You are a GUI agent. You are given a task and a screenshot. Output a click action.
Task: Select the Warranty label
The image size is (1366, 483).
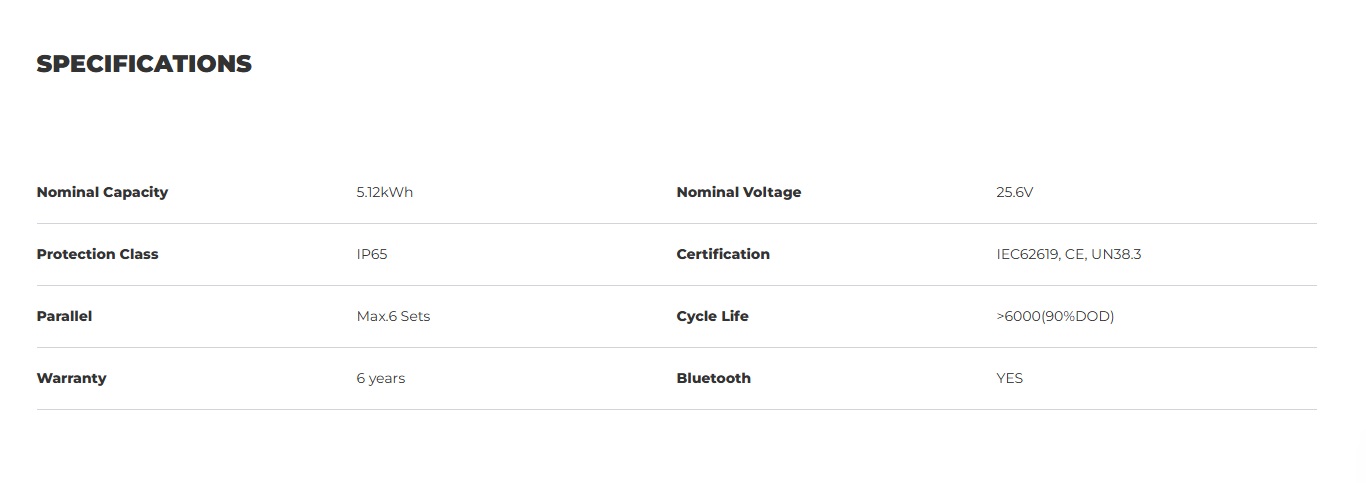[x=71, y=378]
